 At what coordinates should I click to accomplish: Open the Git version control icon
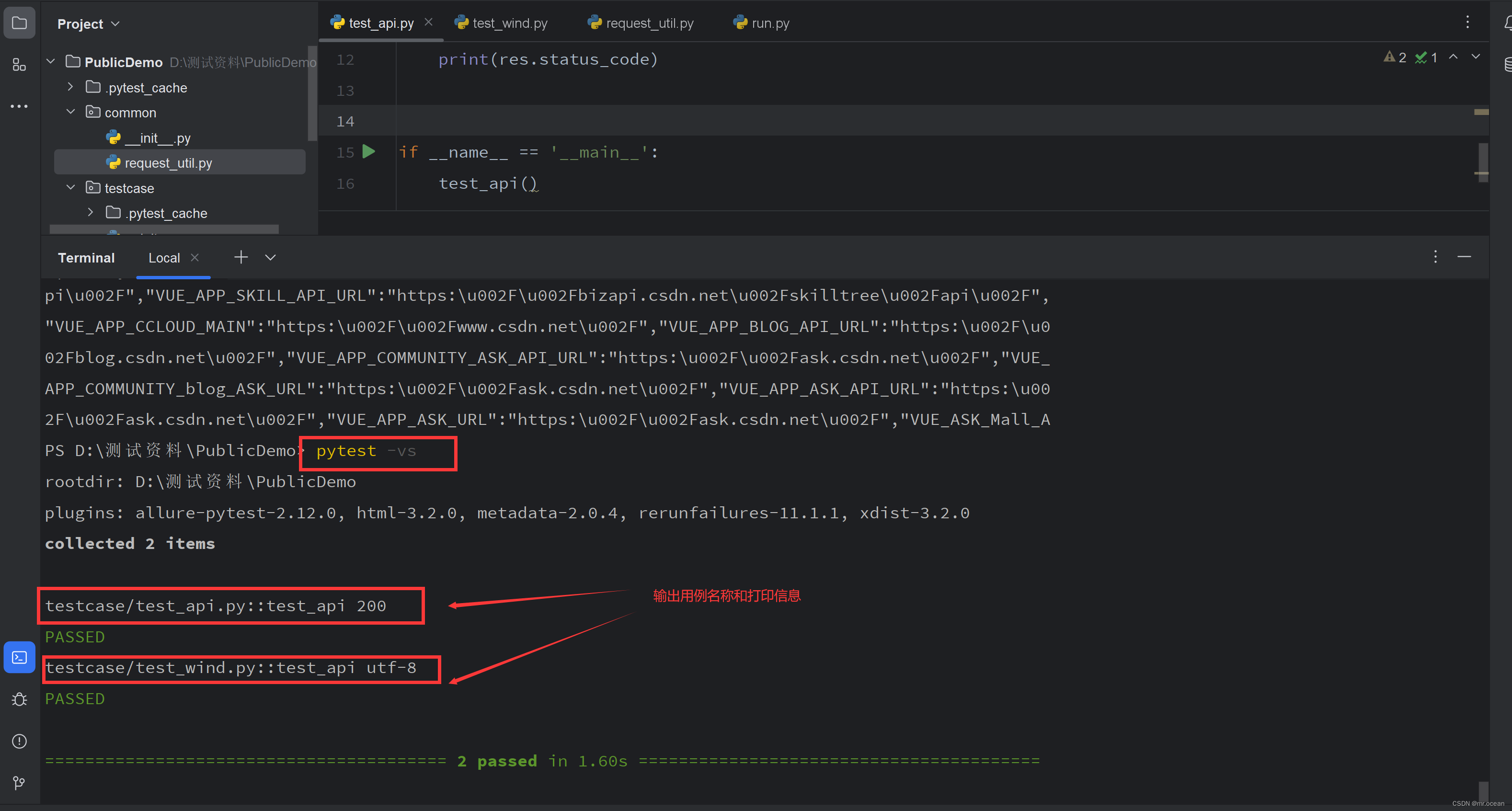click(x=19, y=783)
